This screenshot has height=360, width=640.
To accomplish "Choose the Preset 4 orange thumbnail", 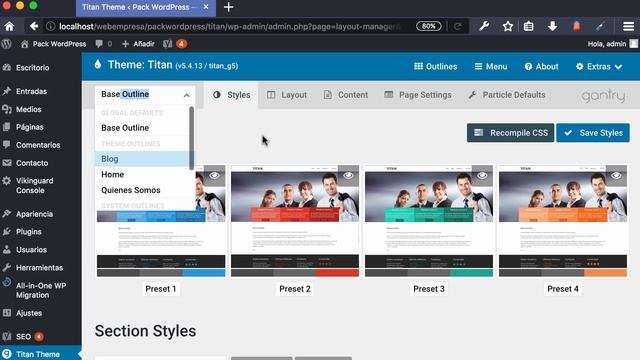I will 563,221.
